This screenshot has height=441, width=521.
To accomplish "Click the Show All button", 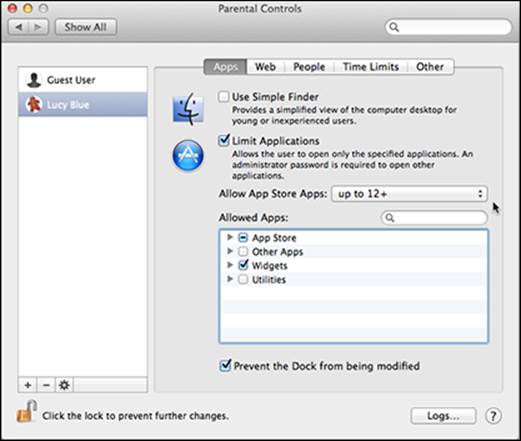I will click(86, 27).
